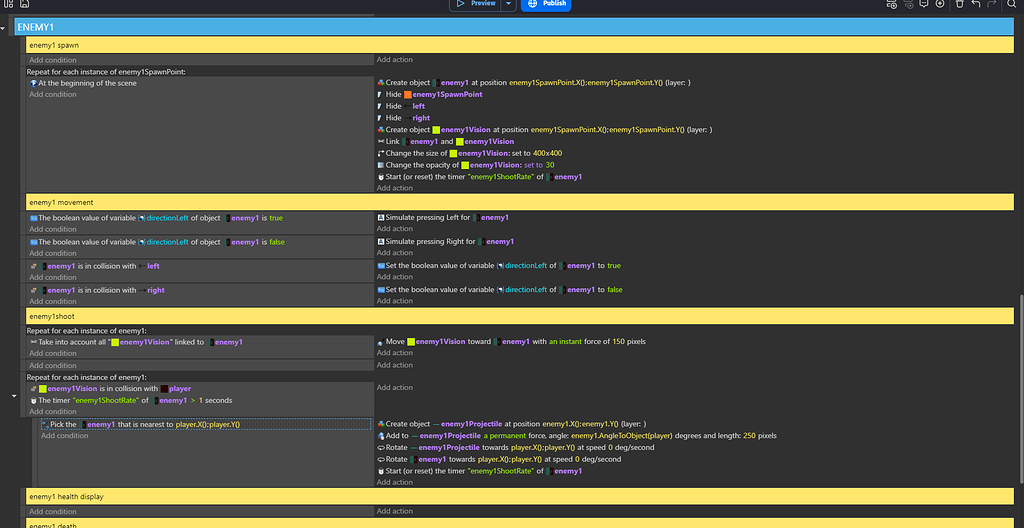Viewport: 1024px width, 528px height.
Task: Select the 'enemy1shoot' comment
Action: pos(520,316)
